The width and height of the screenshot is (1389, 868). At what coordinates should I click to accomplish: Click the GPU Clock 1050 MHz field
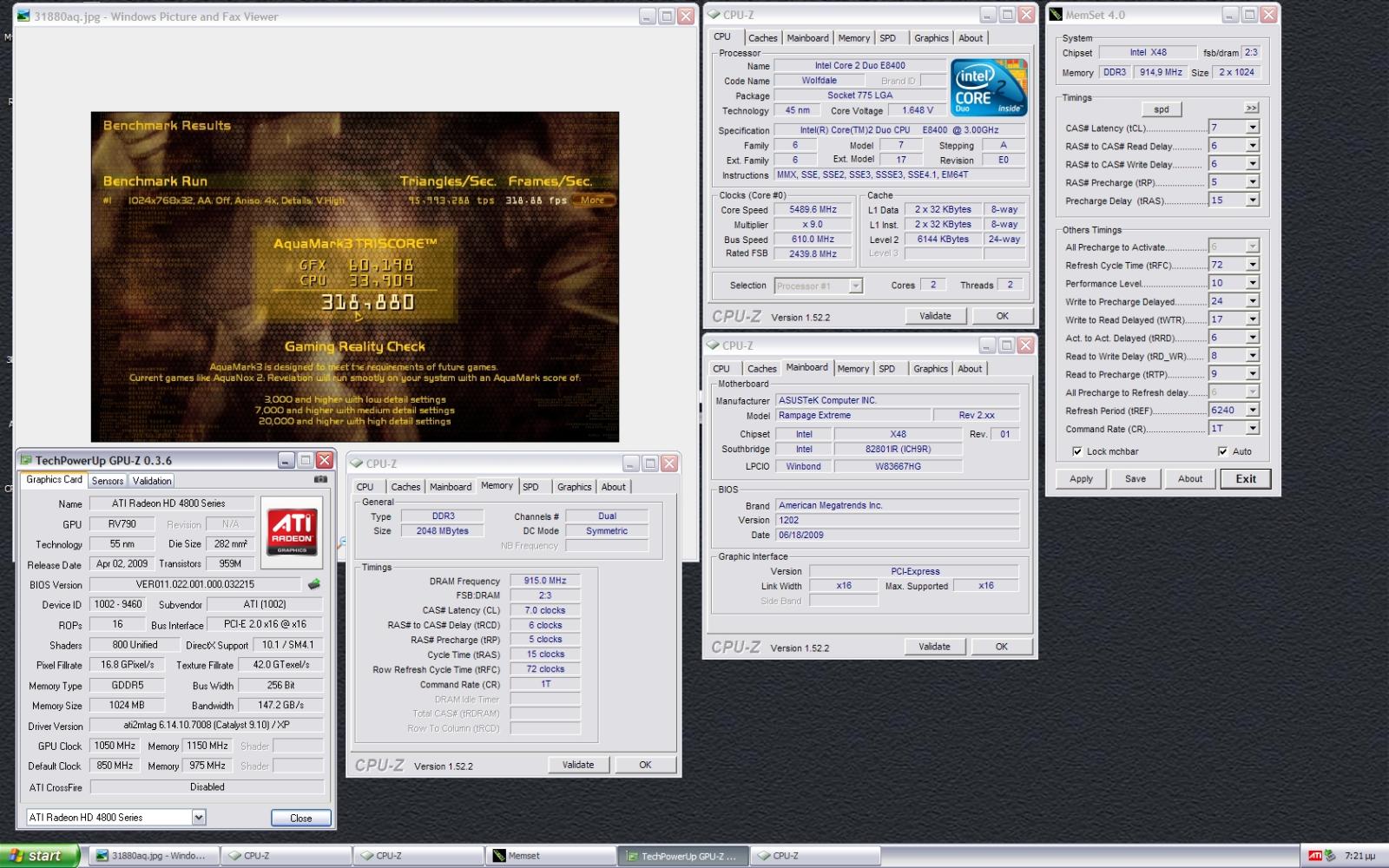coord(115,746)
